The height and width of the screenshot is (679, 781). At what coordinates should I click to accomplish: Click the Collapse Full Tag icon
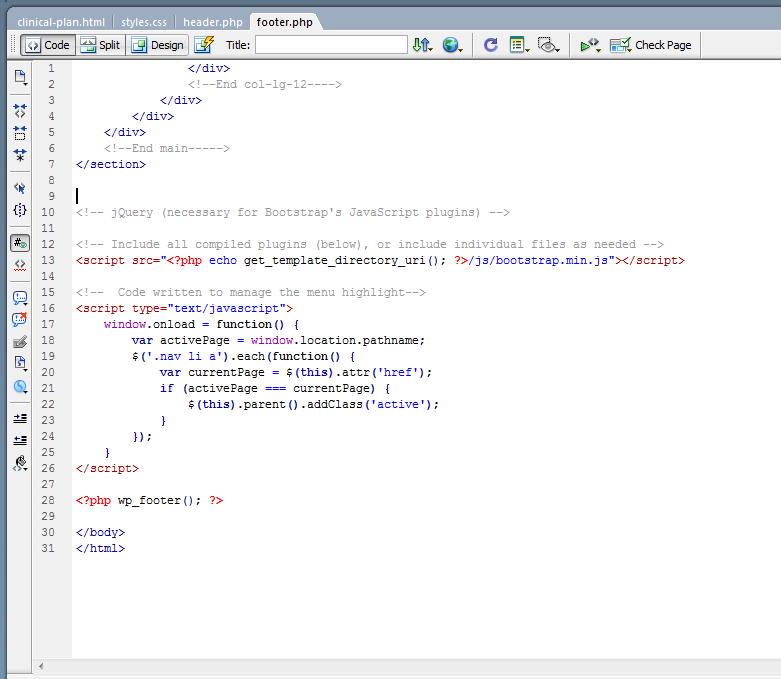pos(20,111)
